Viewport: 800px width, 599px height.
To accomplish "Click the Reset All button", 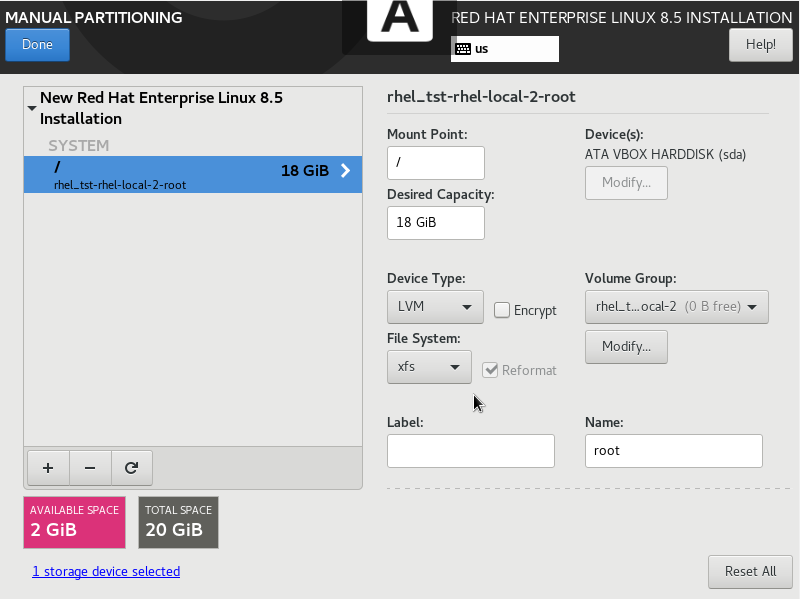I will point(751,571).
